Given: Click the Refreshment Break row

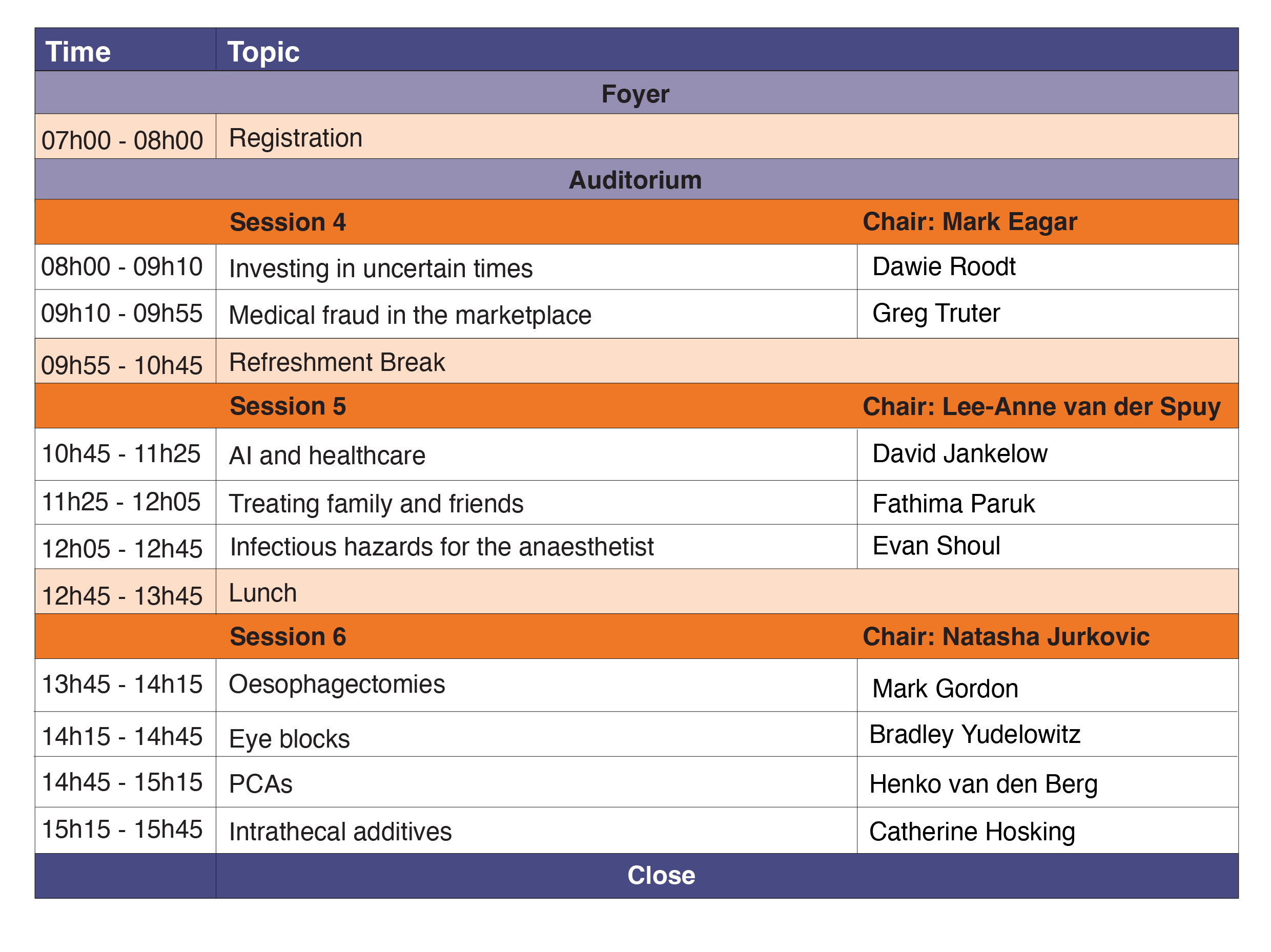Looking at the screenshot, I should [x=637, y=361].
